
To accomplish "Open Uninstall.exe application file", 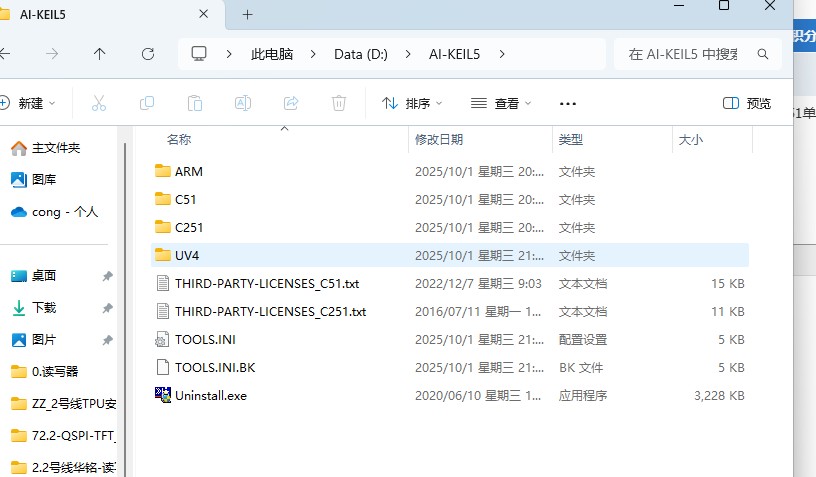I will click(210, 395).
